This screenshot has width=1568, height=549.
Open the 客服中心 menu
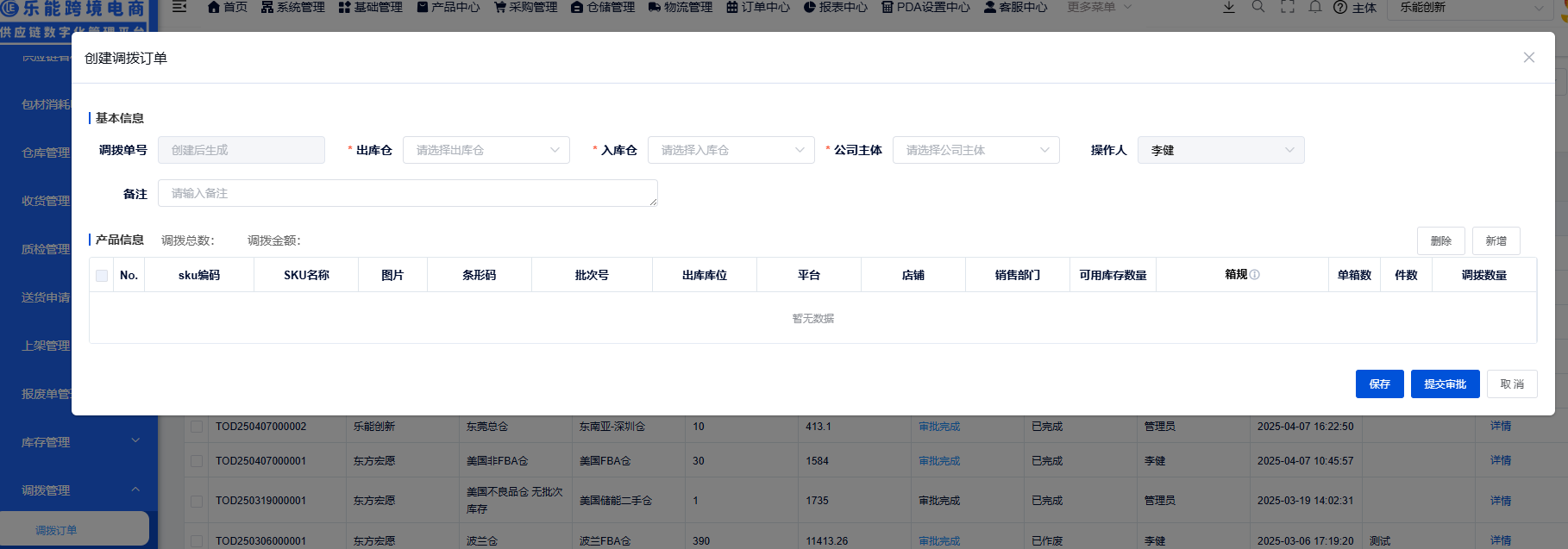(x=1016, y=7)
